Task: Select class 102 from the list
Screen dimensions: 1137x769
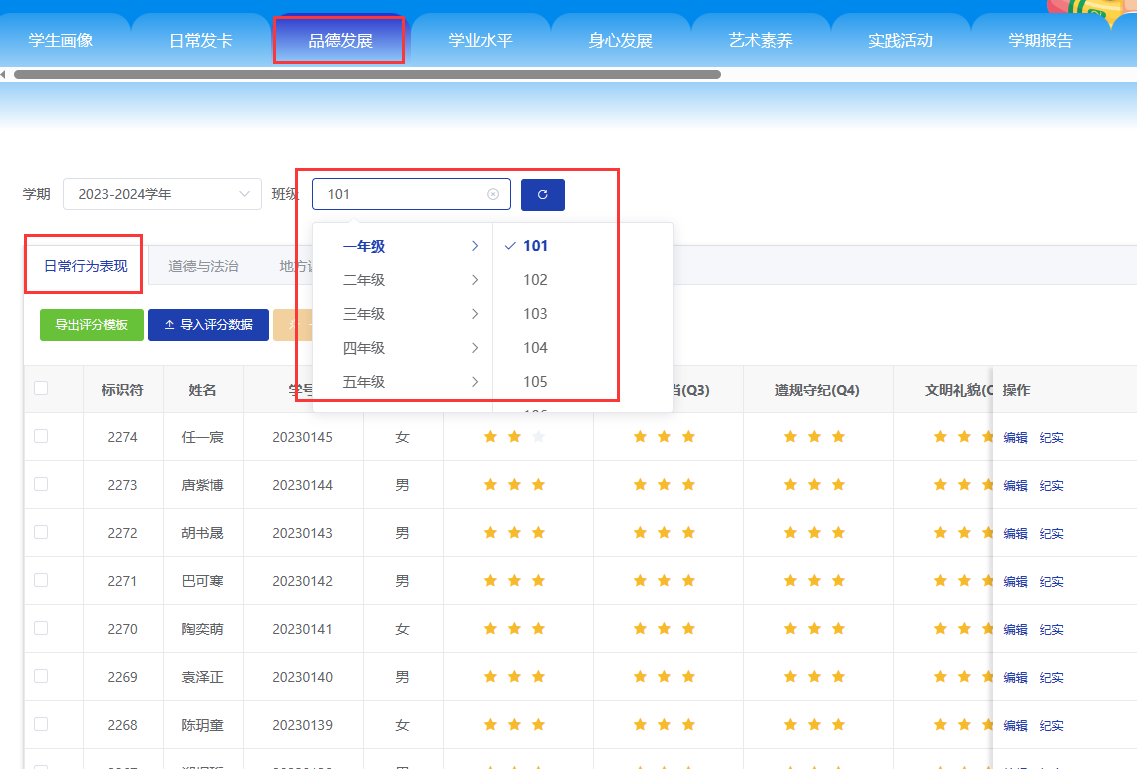Action: pos(535,280)
